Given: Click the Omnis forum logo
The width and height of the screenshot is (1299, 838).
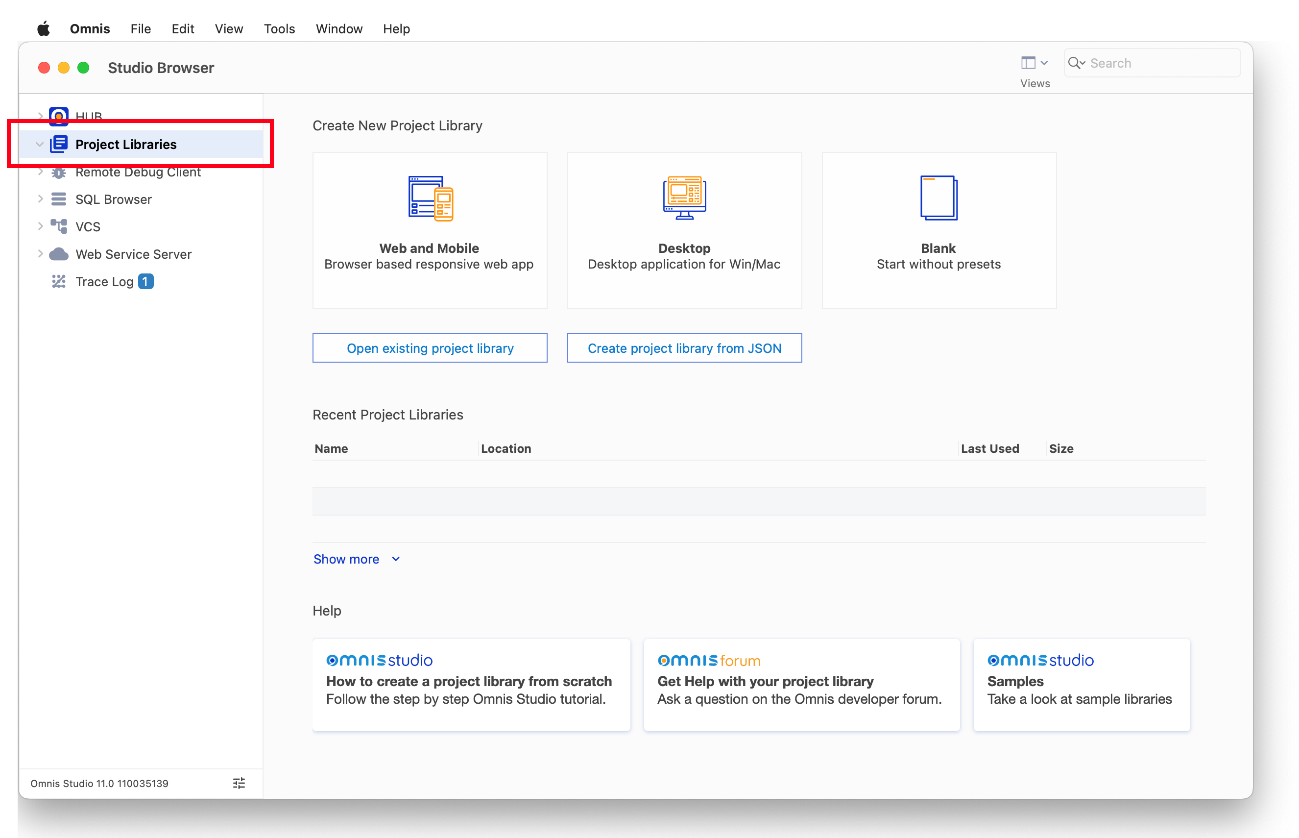Looking at the screenshot, I should pos(709,660).
